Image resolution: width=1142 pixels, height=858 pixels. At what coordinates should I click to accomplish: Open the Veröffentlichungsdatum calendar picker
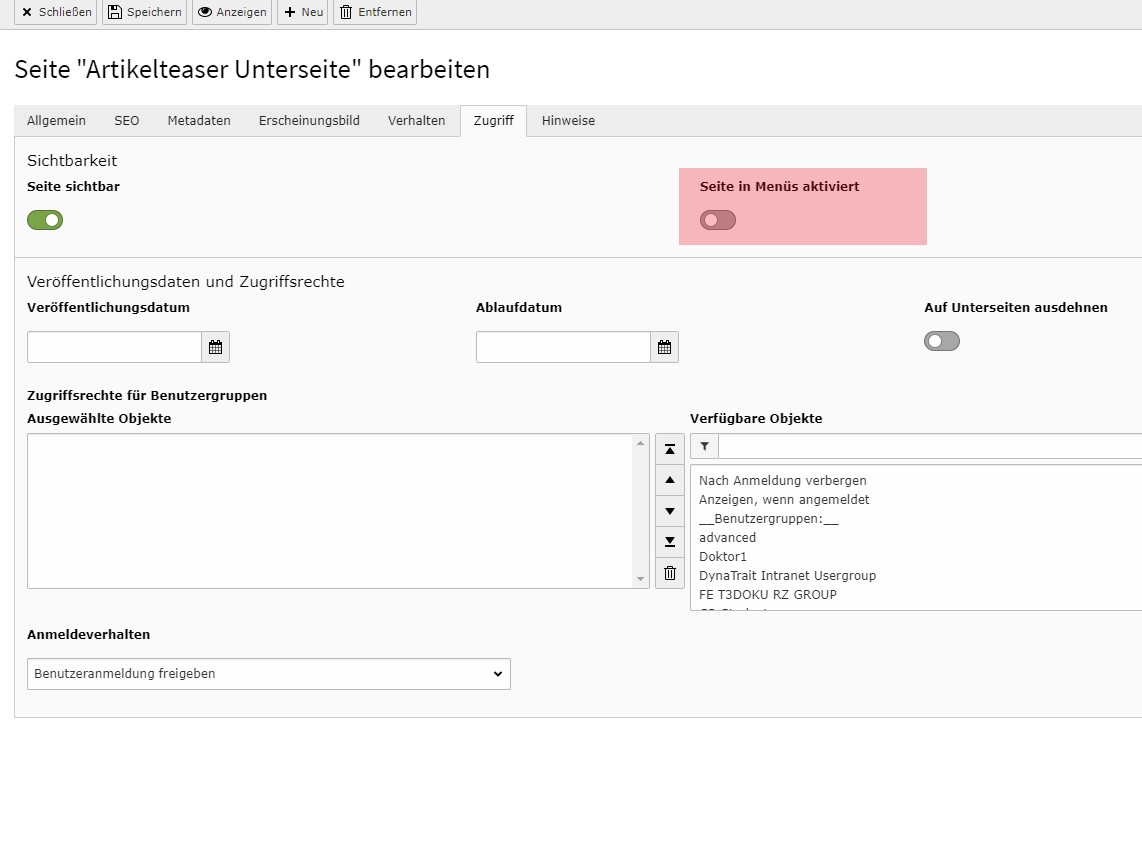[215, 348]
